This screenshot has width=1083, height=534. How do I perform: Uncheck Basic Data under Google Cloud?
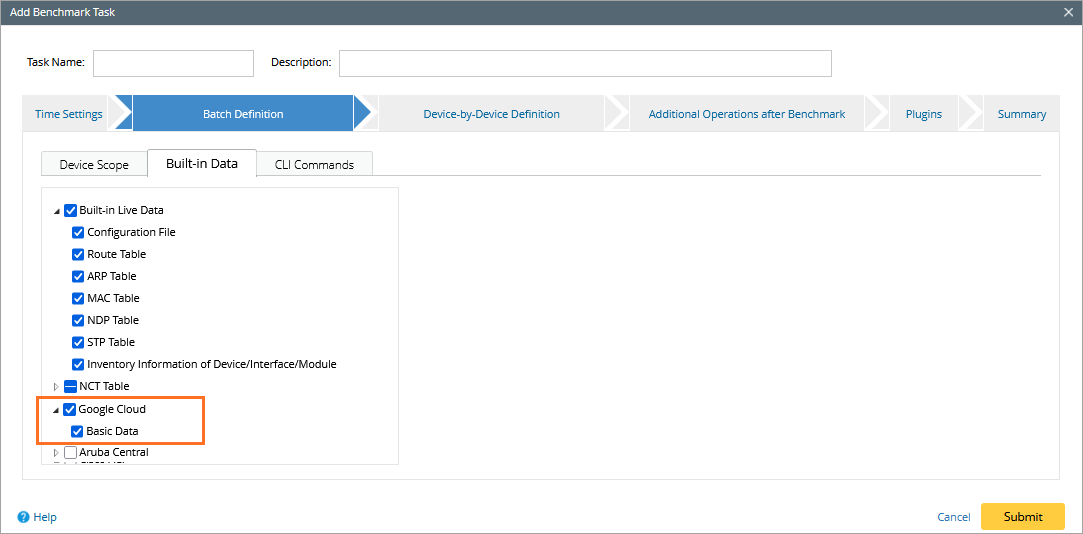[77, 431]
